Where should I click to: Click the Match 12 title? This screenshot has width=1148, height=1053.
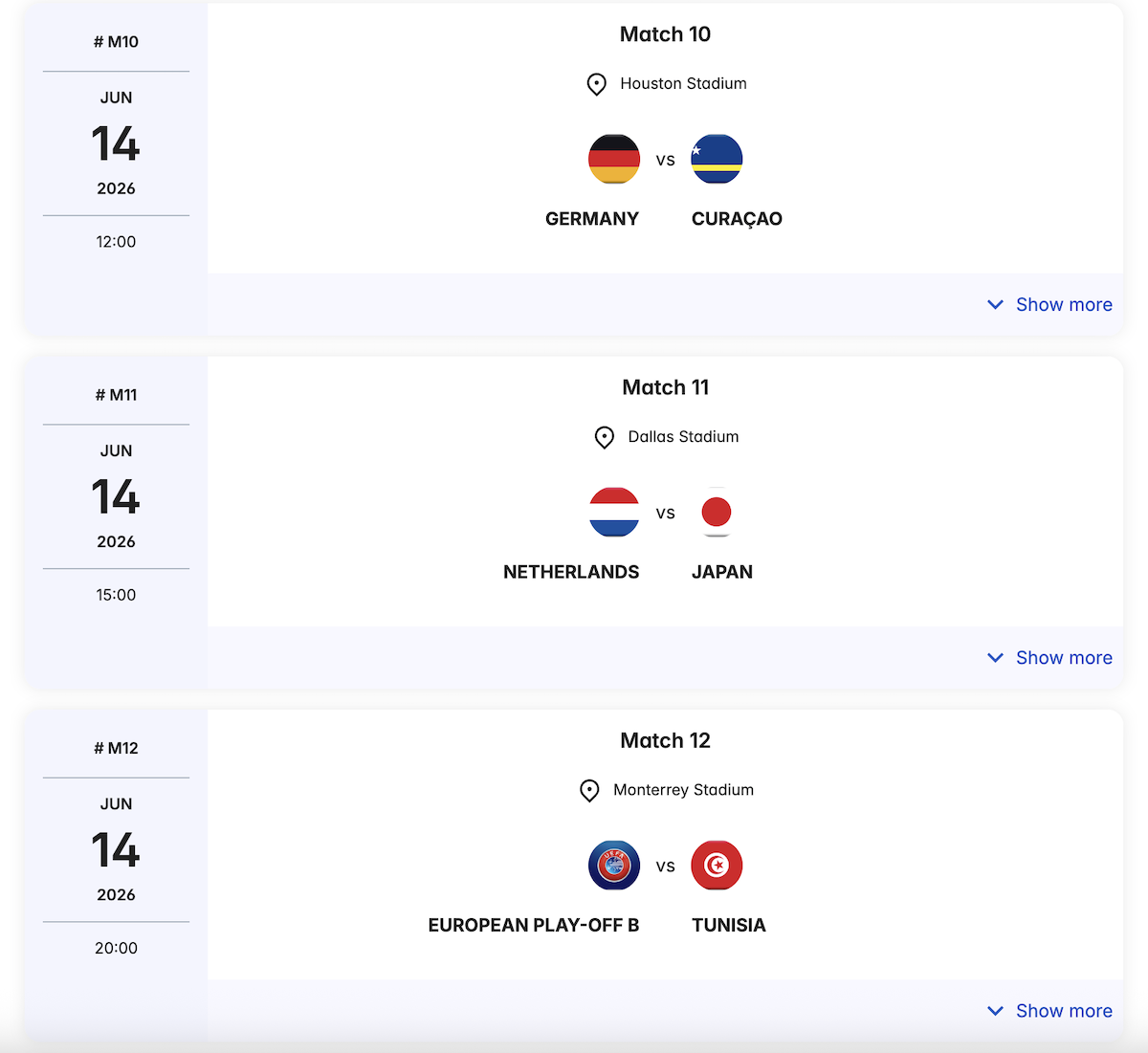tap(665, 740)
